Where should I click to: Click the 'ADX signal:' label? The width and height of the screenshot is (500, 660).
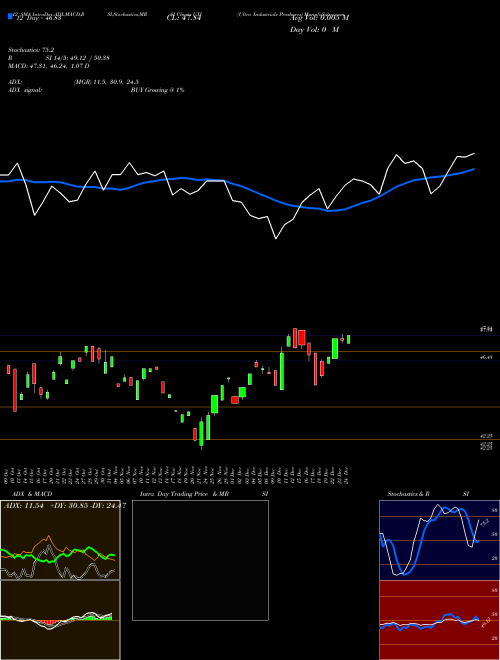point(25,90)
